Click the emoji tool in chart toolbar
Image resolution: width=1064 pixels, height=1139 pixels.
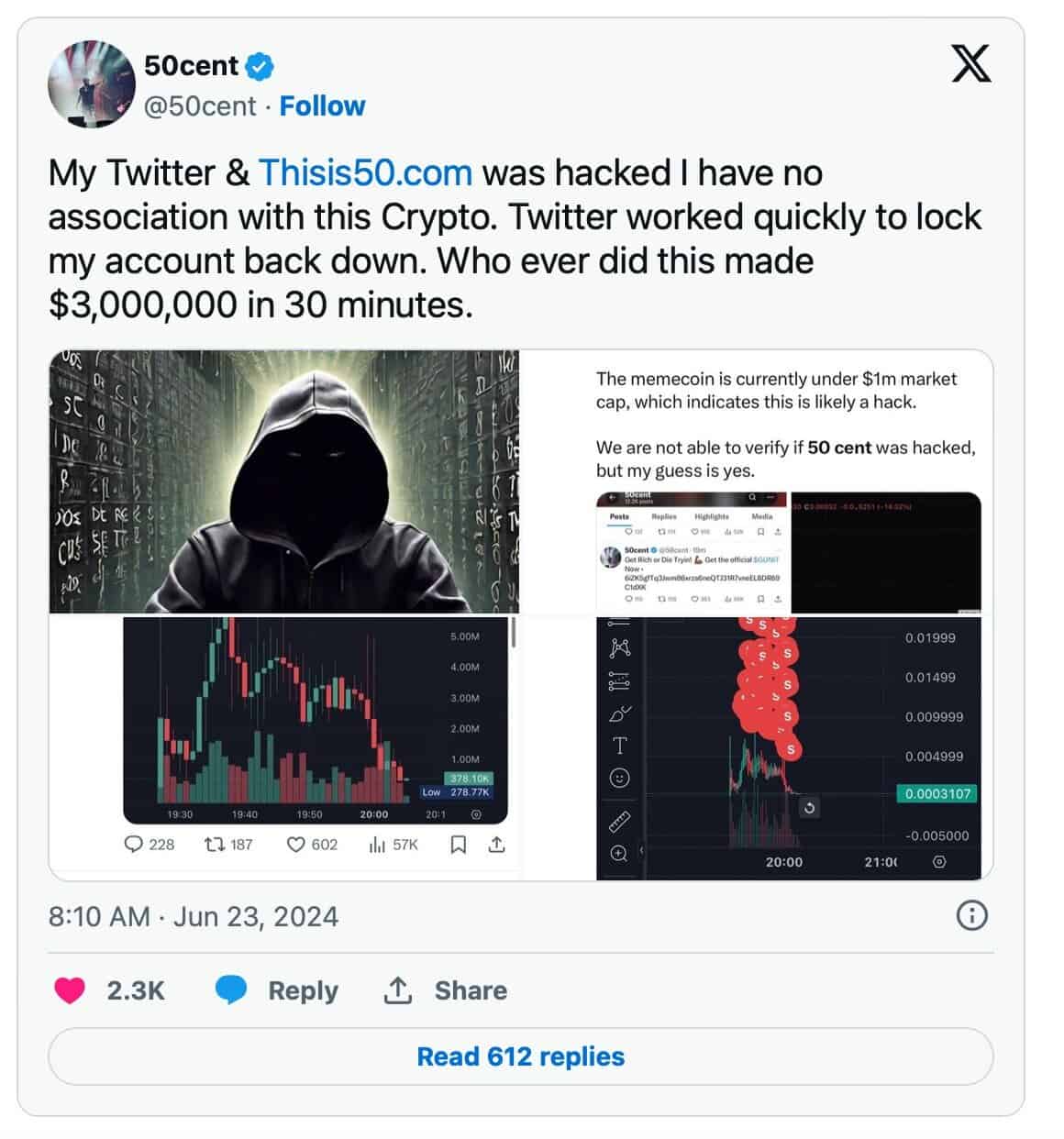tap(619, 779)
